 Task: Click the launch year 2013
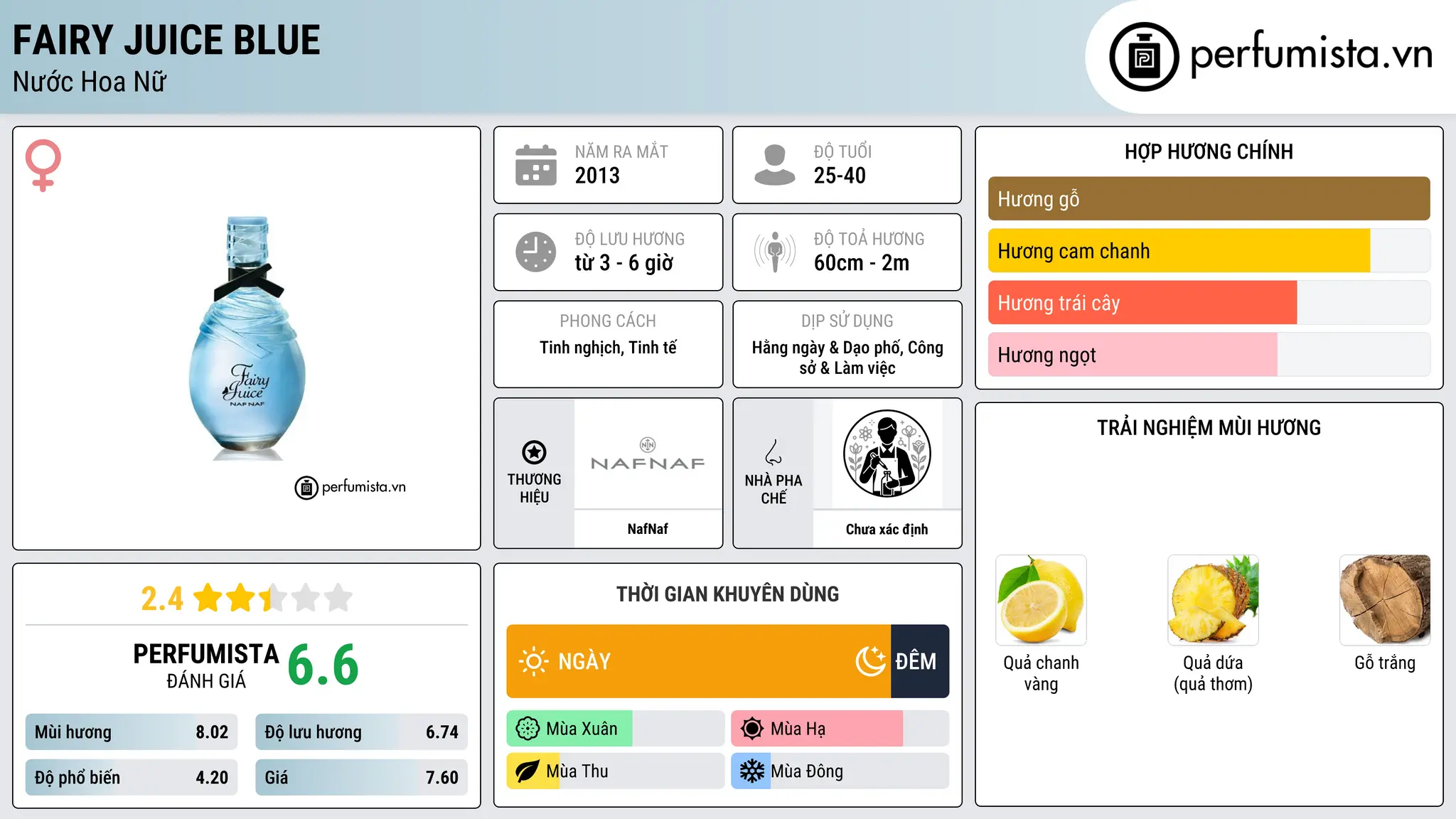point(597,176)
